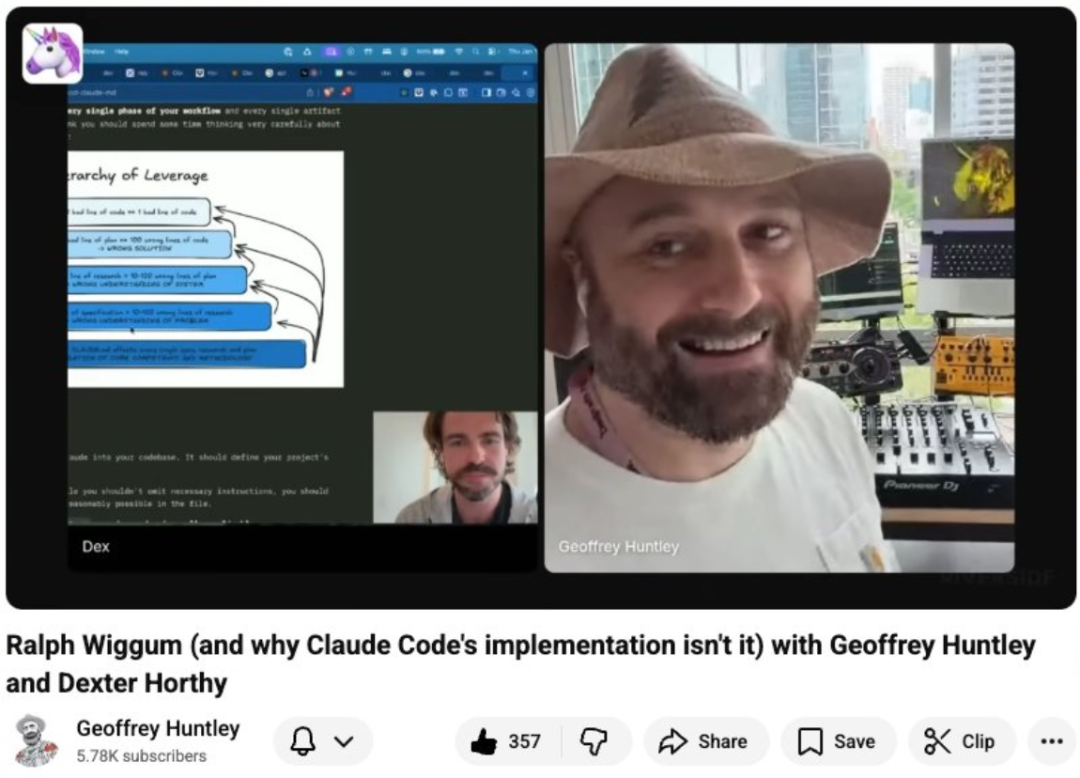Image resolution: width=1080 pixels, height=778 pixels.
Task: Click the Save bookmark icon
Action: (x=810, y=741)
